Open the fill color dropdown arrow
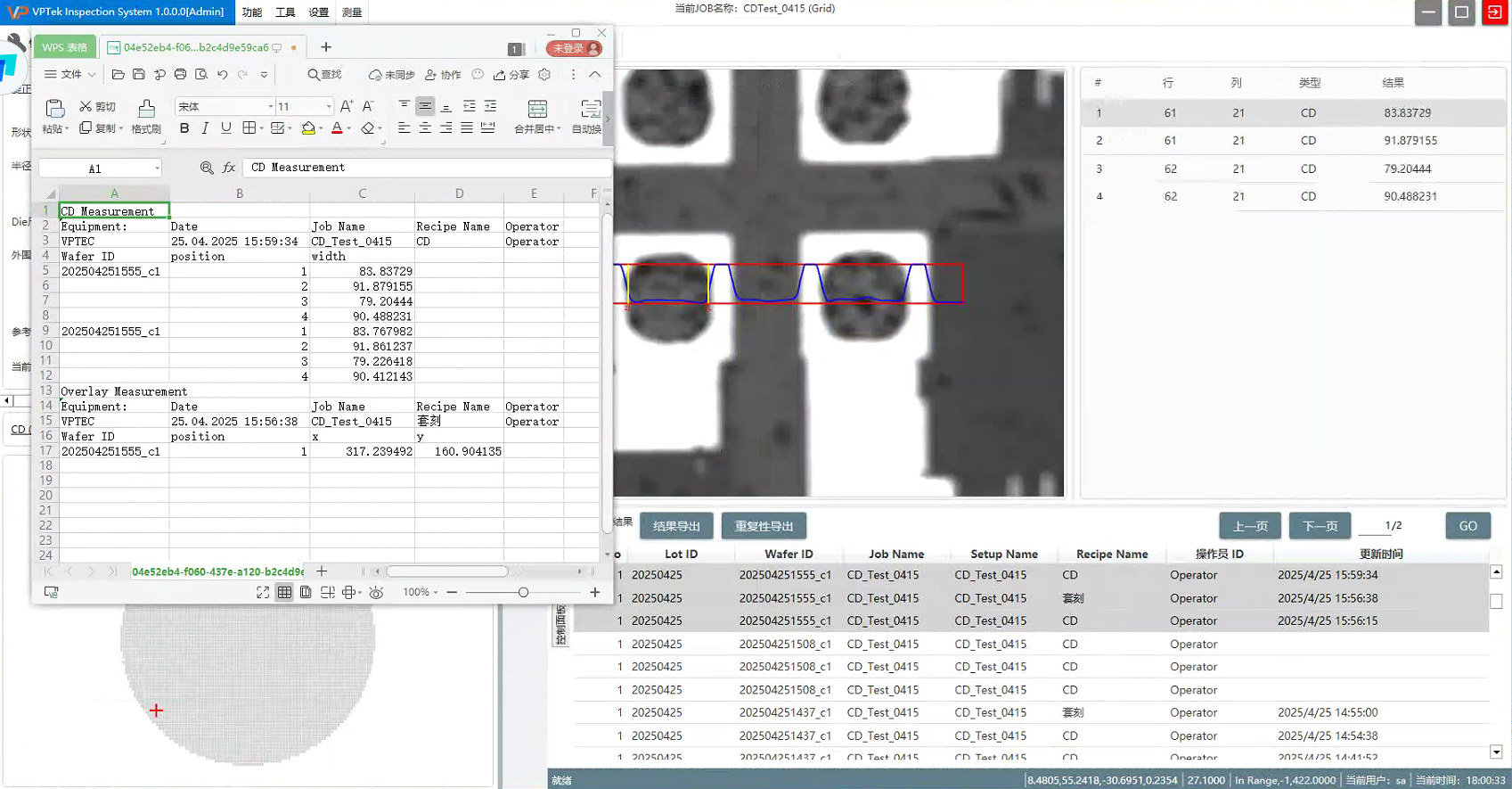Viewport: 1512px width, 789px height. click(x=321, y=129)
